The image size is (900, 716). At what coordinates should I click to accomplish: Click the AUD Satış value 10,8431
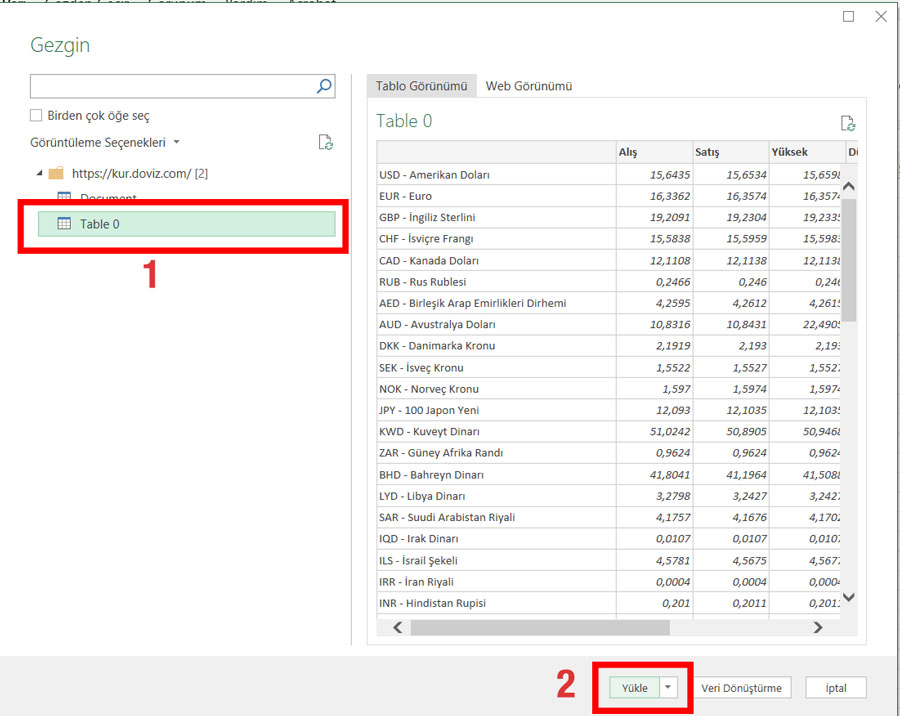pos(746,324)
